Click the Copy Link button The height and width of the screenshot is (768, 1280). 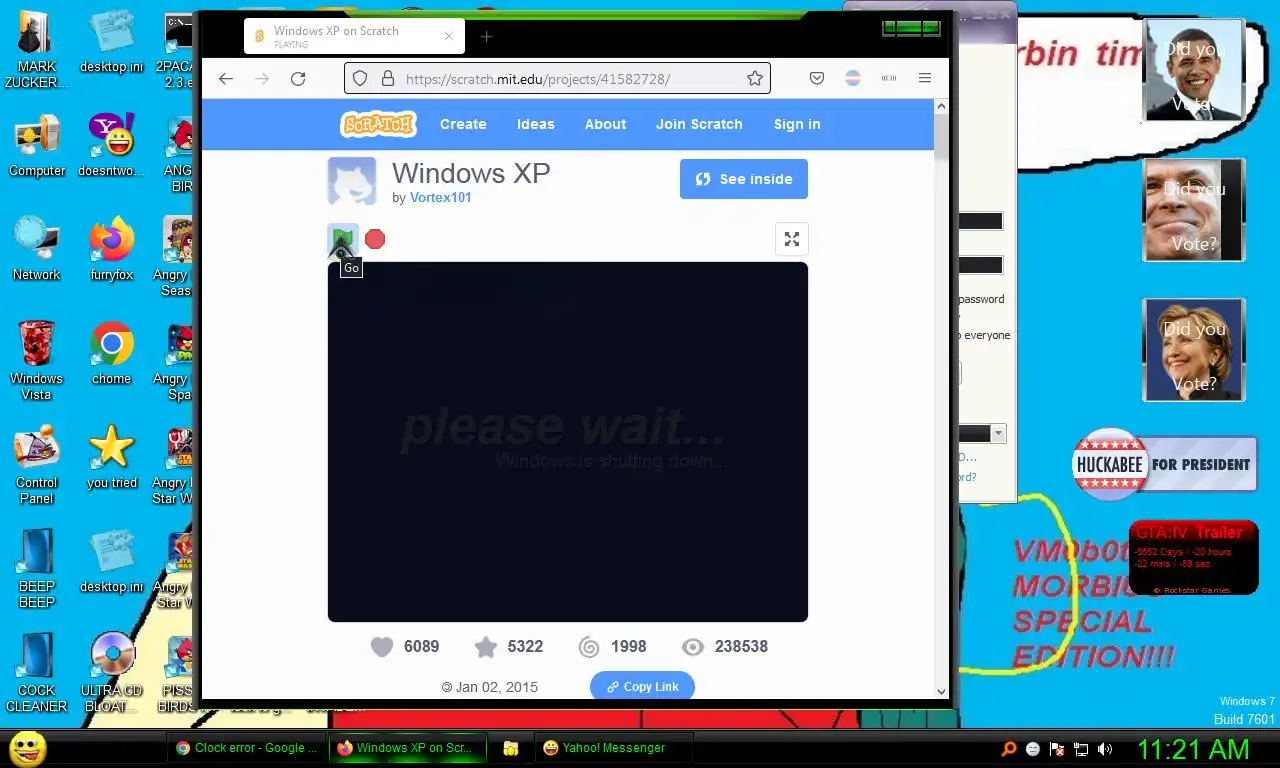[x=642, y=687]
